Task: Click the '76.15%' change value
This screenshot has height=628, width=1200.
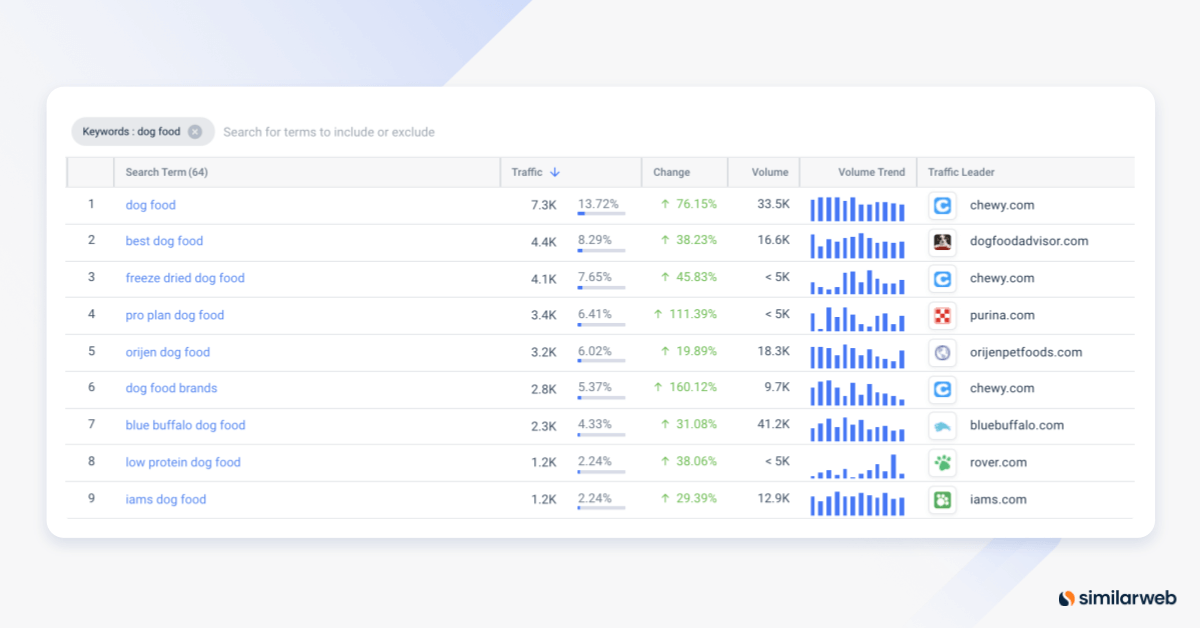Action: tap(696, 204)
